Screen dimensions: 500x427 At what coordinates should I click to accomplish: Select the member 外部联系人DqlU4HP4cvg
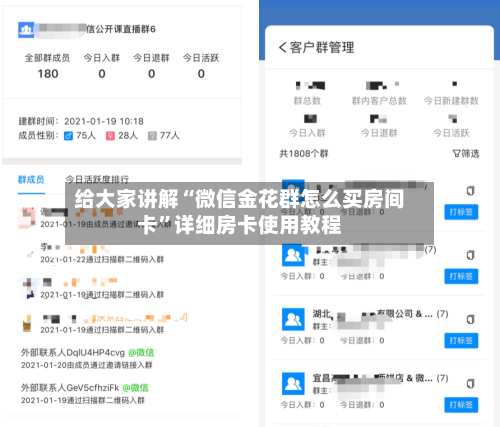tap(73, 353)
